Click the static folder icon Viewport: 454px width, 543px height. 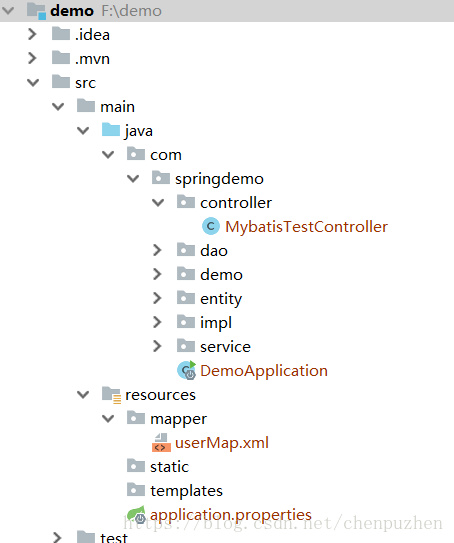136,466
